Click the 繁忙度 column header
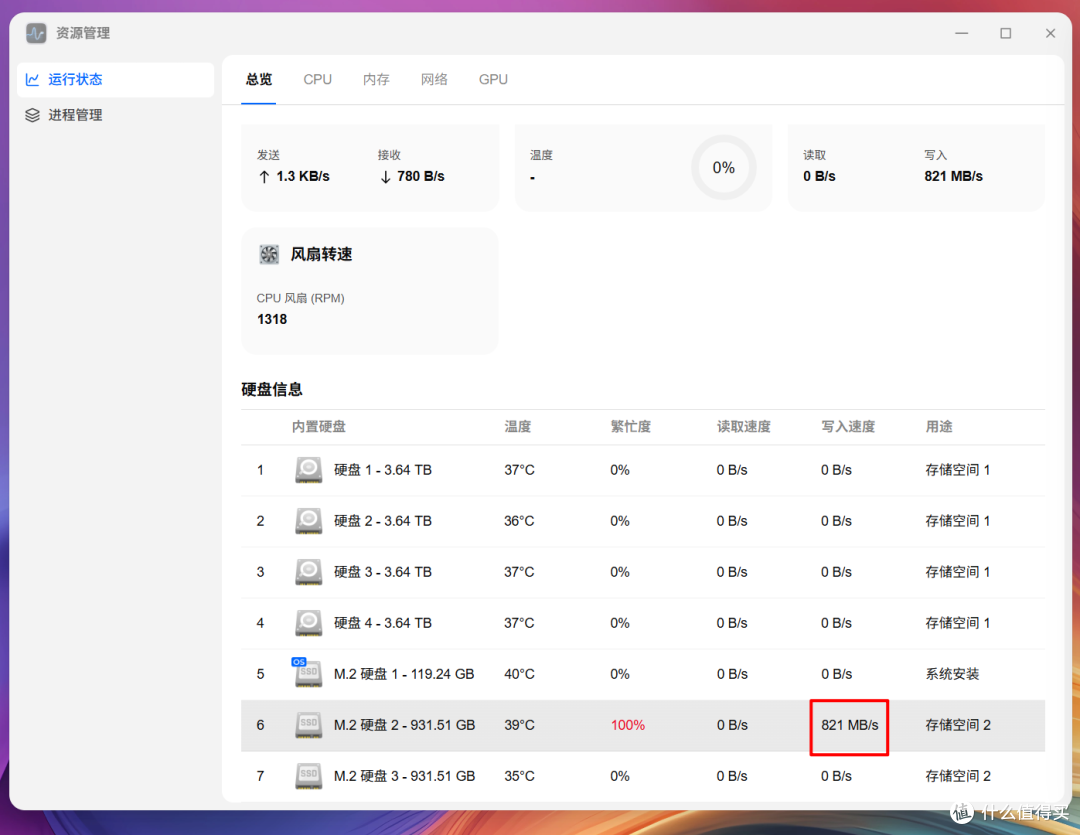The image size is (1080, 835). (x=630, y=426)
